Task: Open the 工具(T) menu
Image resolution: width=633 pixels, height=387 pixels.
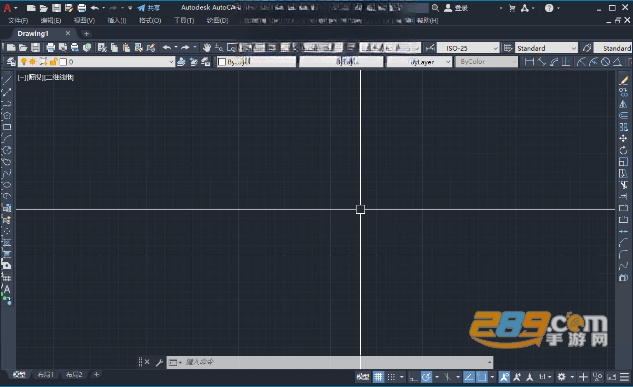Action: [184, 21]
